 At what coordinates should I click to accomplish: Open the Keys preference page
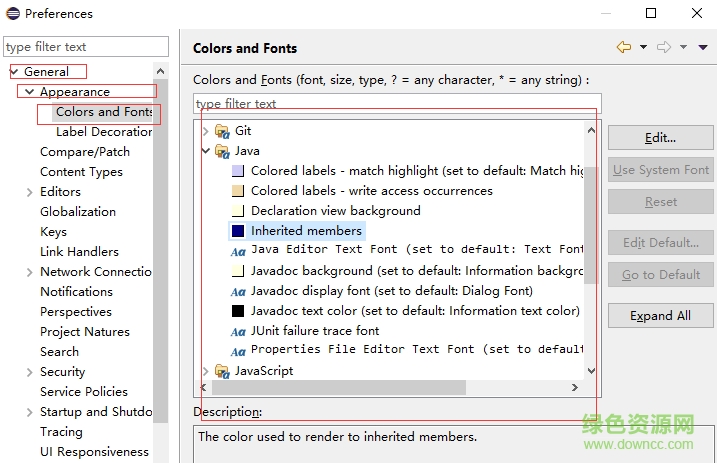[x=53, y=232]
